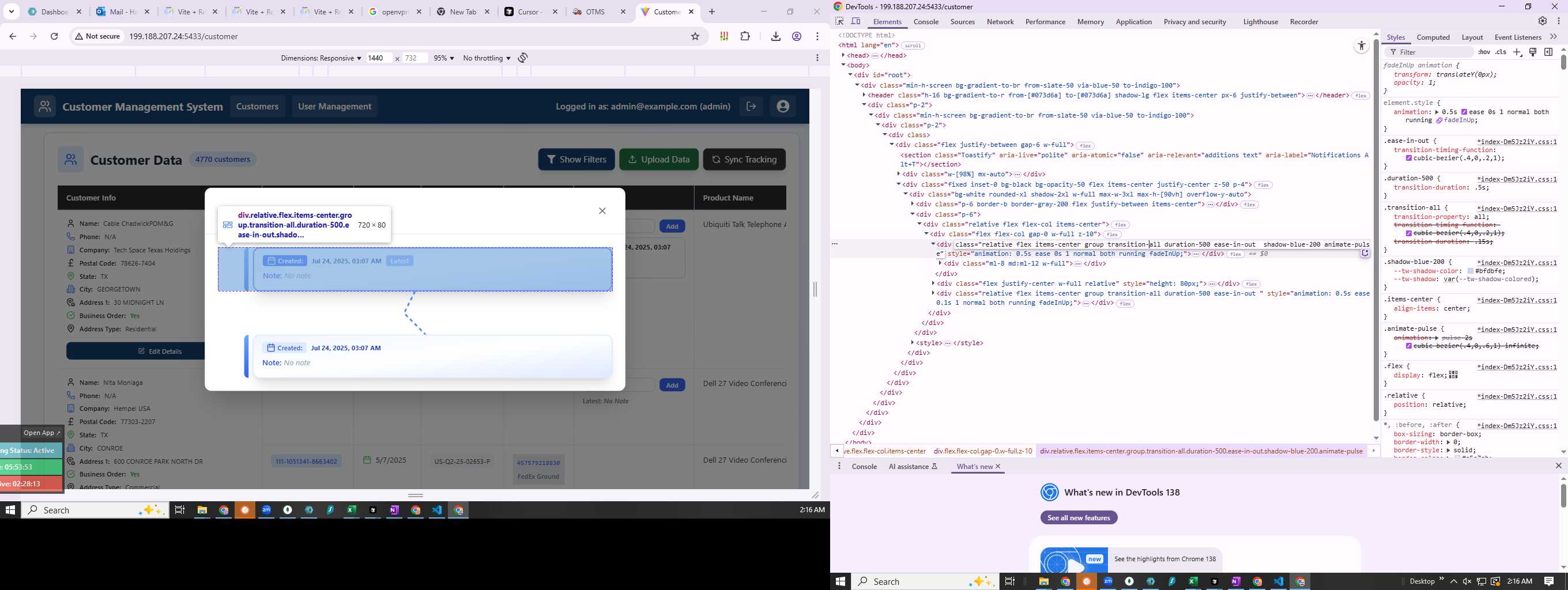Activate the DevTools inspect element picker

(839, 21)
